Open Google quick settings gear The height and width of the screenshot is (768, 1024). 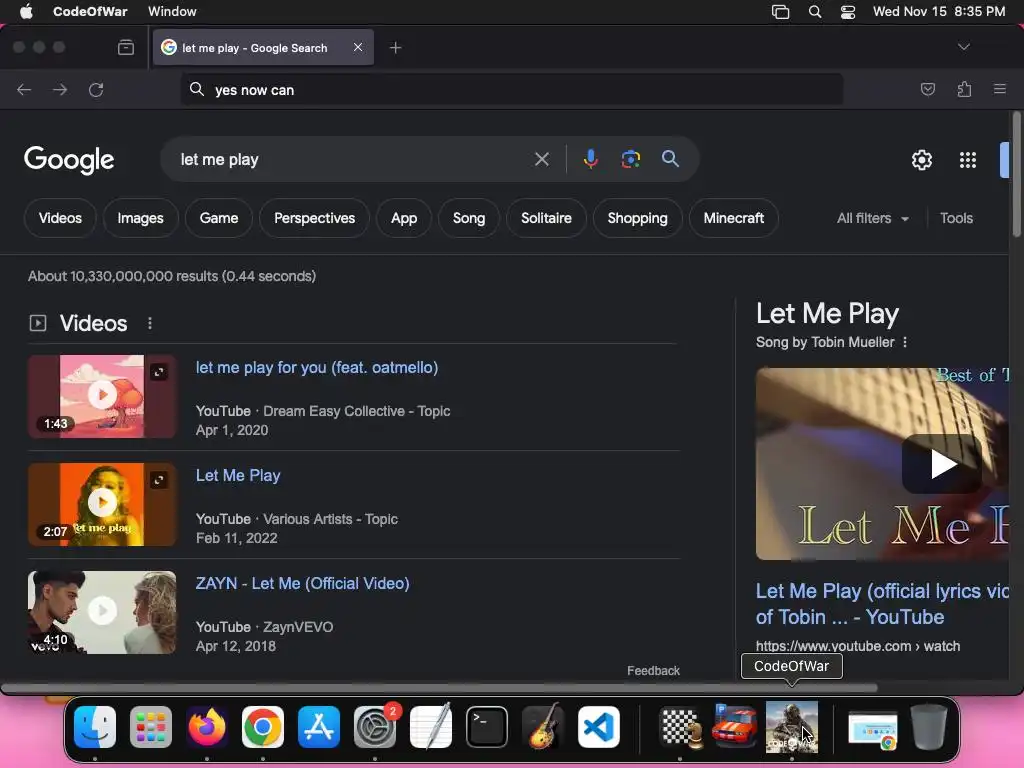(921, 160)
